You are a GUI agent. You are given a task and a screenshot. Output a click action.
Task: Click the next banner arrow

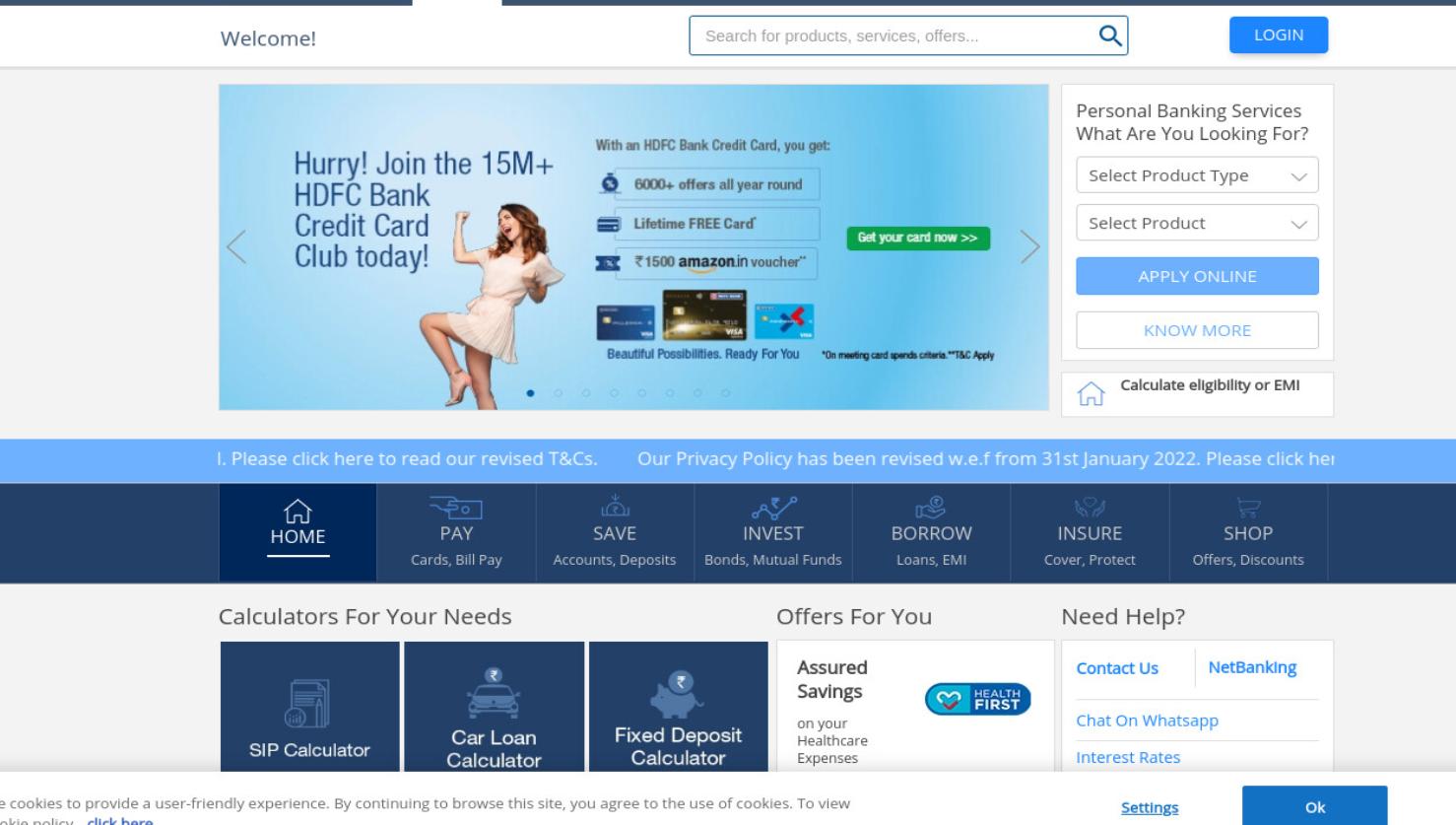click(x=1029, y=246)
